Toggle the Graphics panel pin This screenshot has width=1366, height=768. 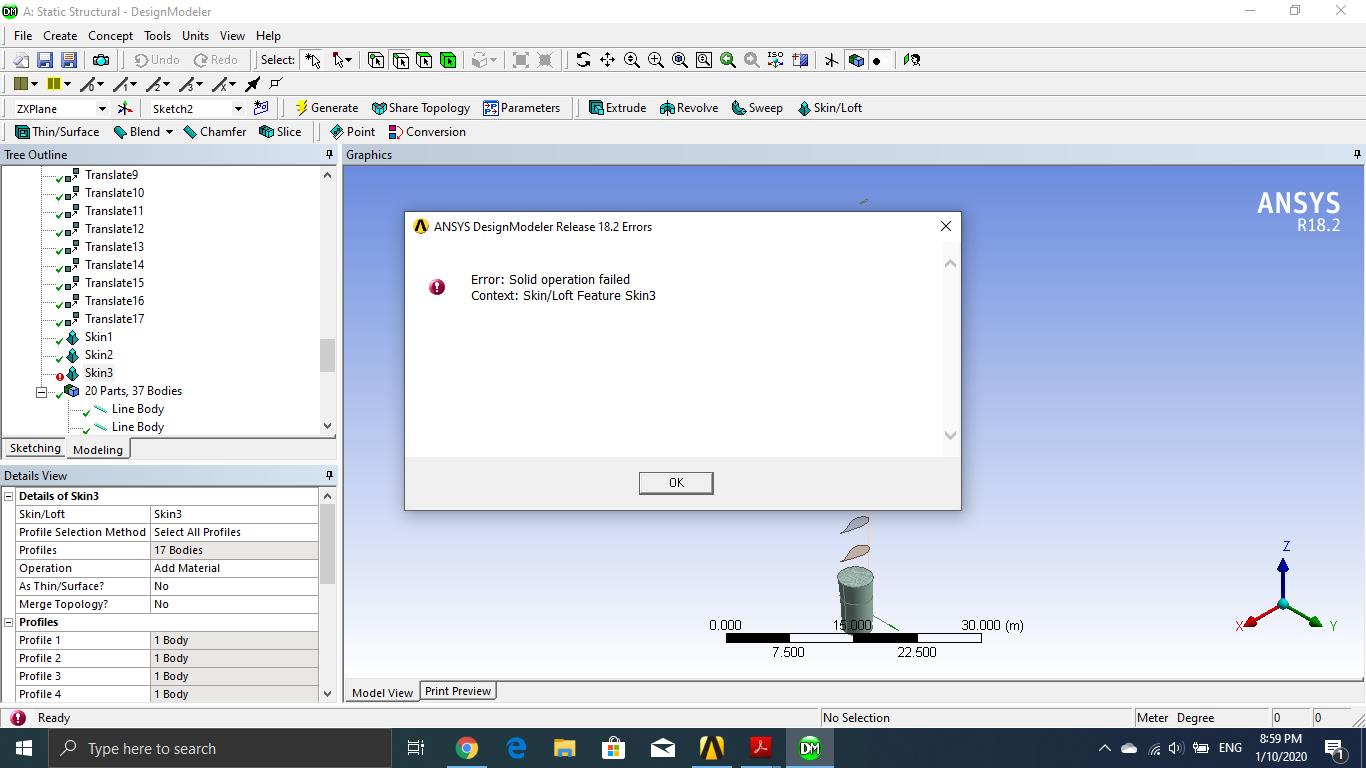[x=1357, y=155]
